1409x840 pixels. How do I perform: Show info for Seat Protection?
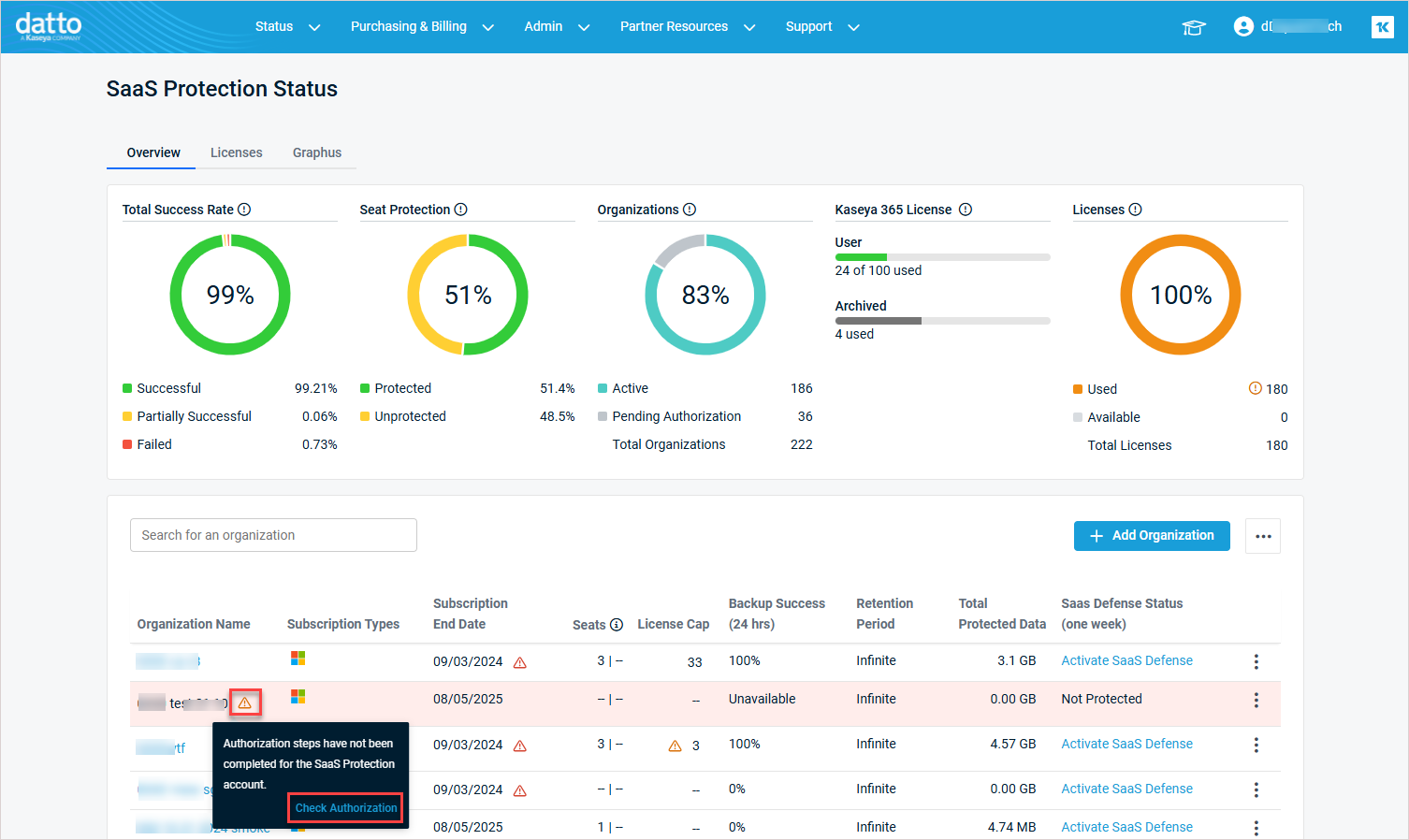(x=460, y=210)
